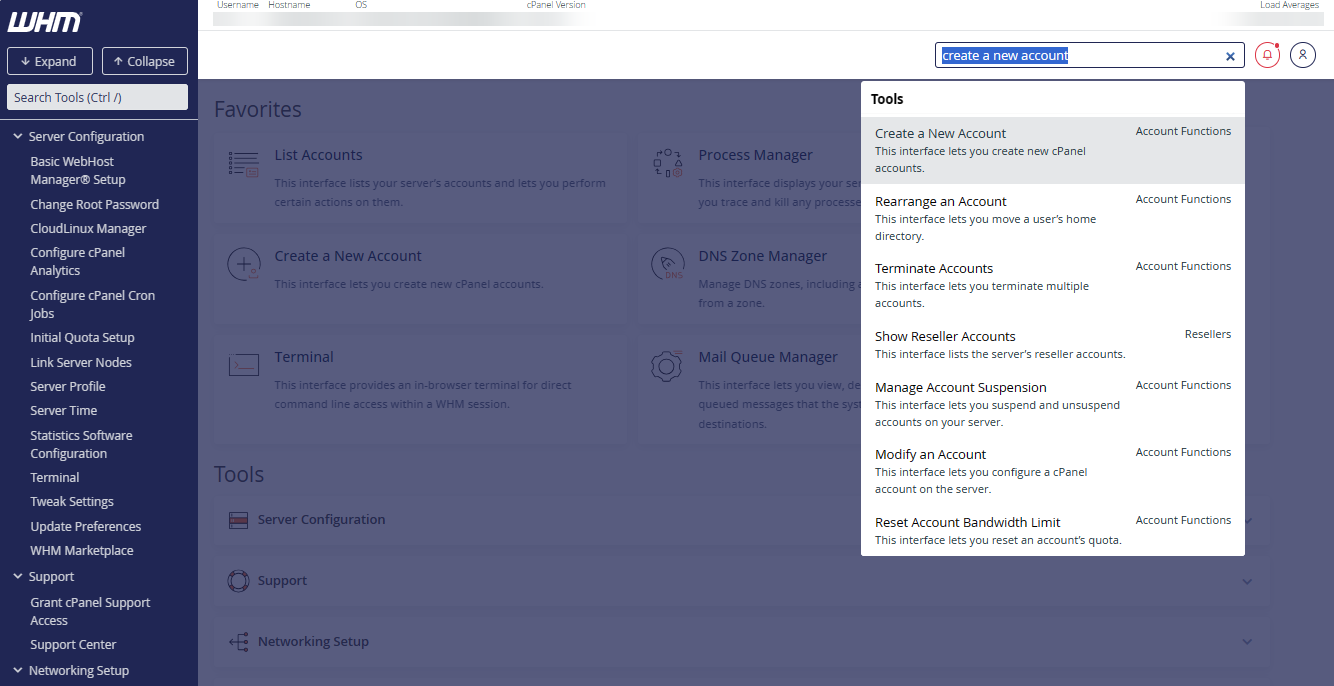Viewport: 1334px width, 686px height.
Task: Open Modify an Account result
Action: pyautogui.click(x=1053, y=471)
